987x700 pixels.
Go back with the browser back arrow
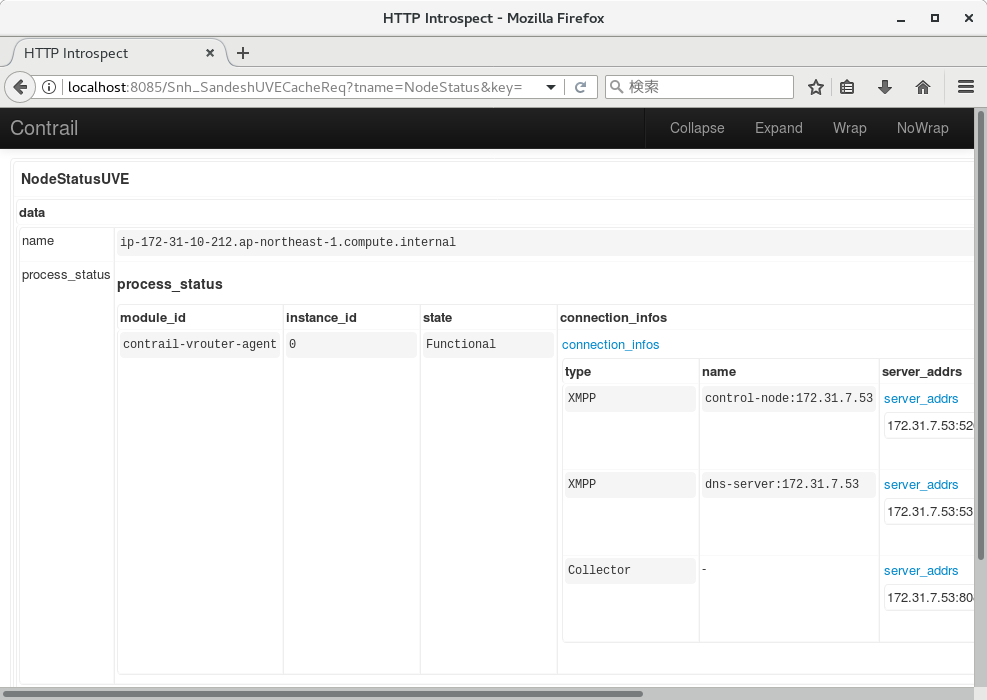tap(20, 87)
